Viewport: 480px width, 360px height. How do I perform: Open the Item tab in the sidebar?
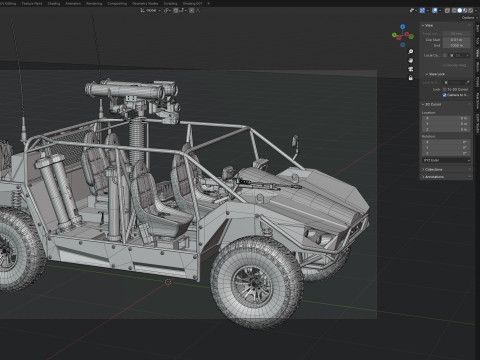tap(477, 28)
